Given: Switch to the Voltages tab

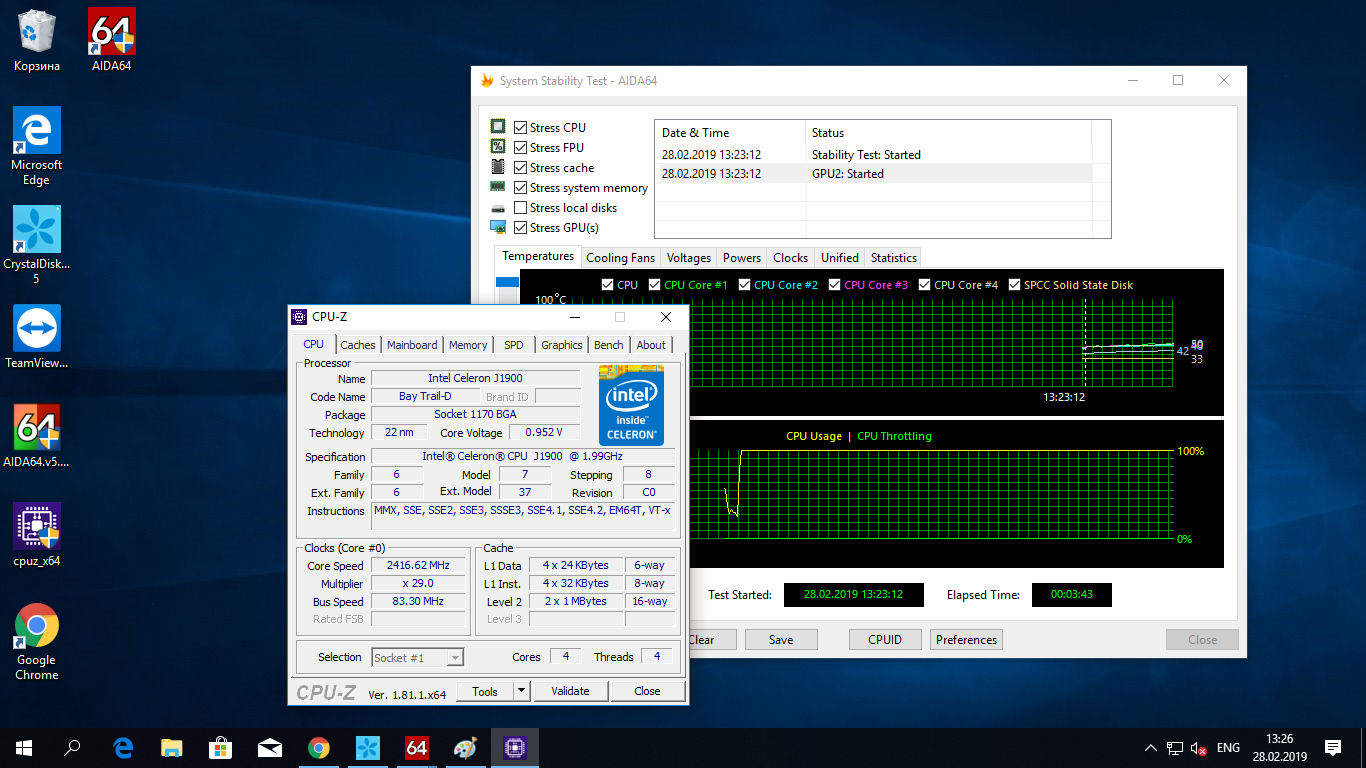Looking at the screenshot, I should [x=689, y=258].
